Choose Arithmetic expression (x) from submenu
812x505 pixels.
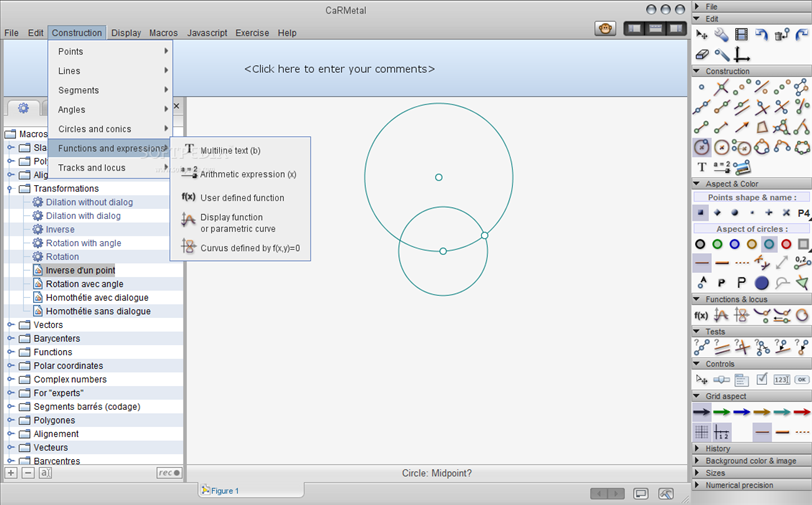(240, 174)
